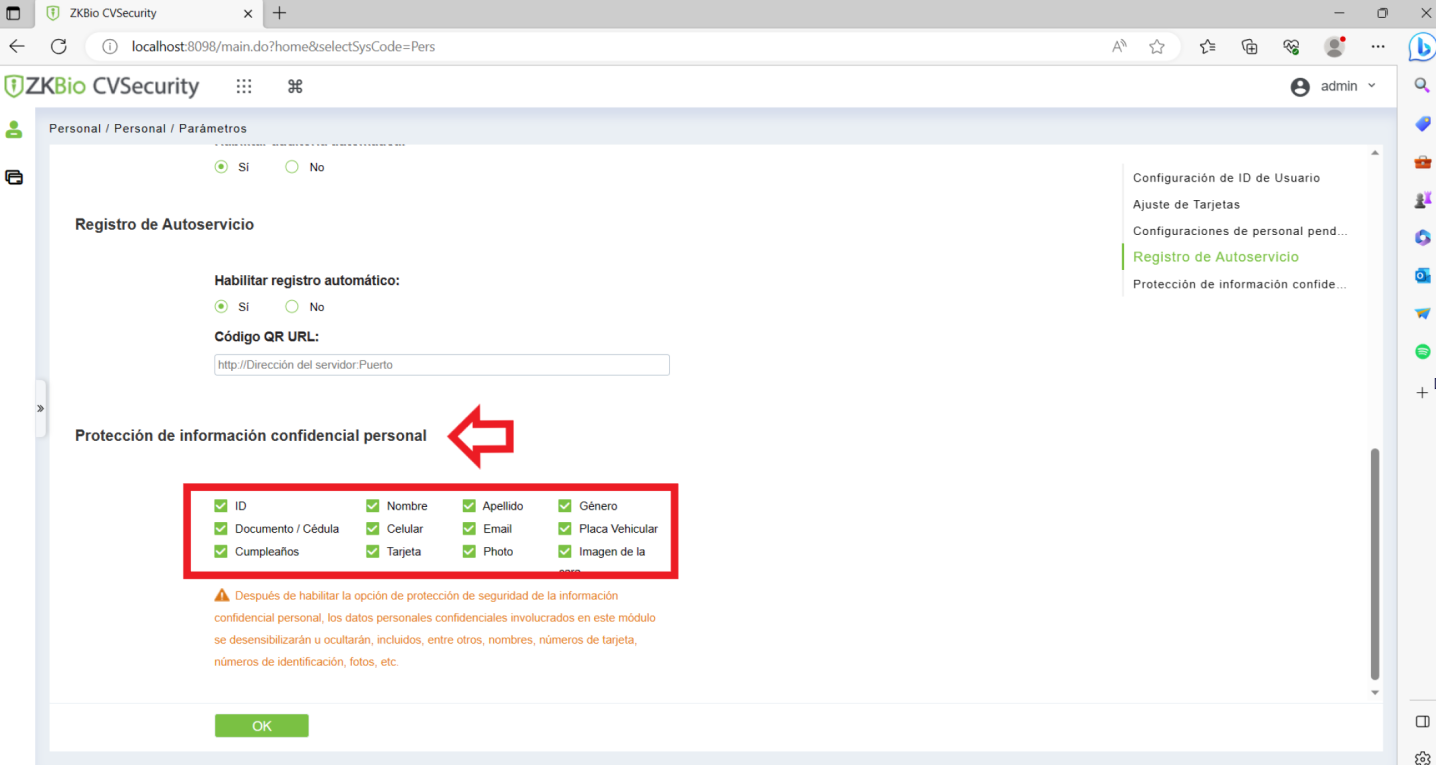Expand the collapsed left panel handle
This screenshot has height=765, width=1436.
[41, 408]
